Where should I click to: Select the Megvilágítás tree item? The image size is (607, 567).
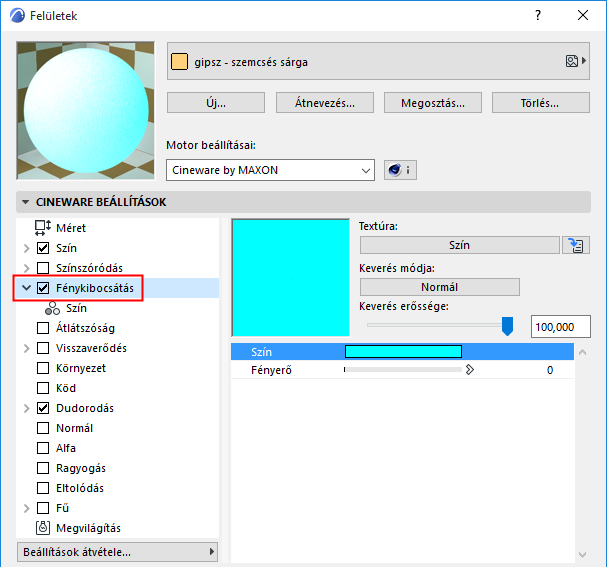click(88, 528)
